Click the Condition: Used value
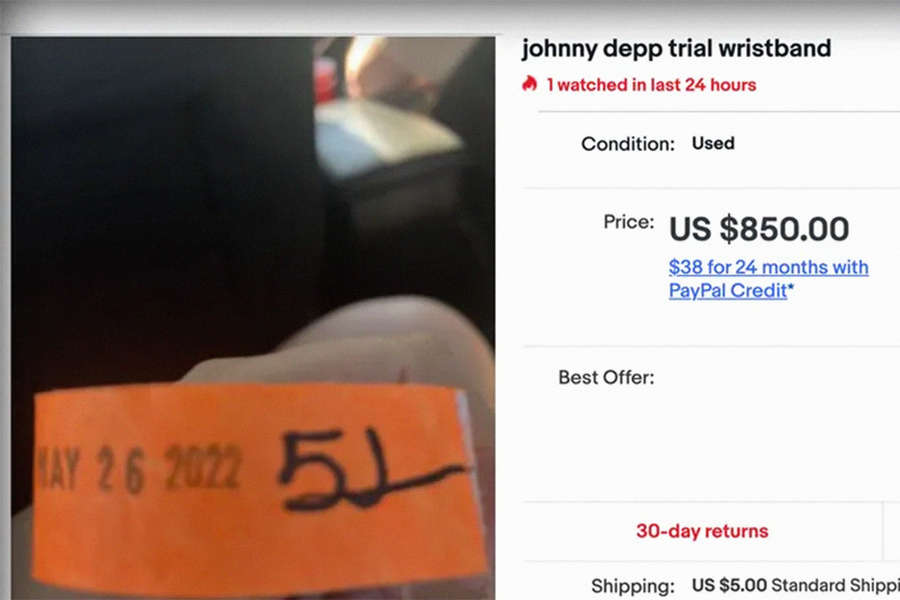The width and height of the screenshot is (900, 600). pyautogui.click(x=713, y=143)
